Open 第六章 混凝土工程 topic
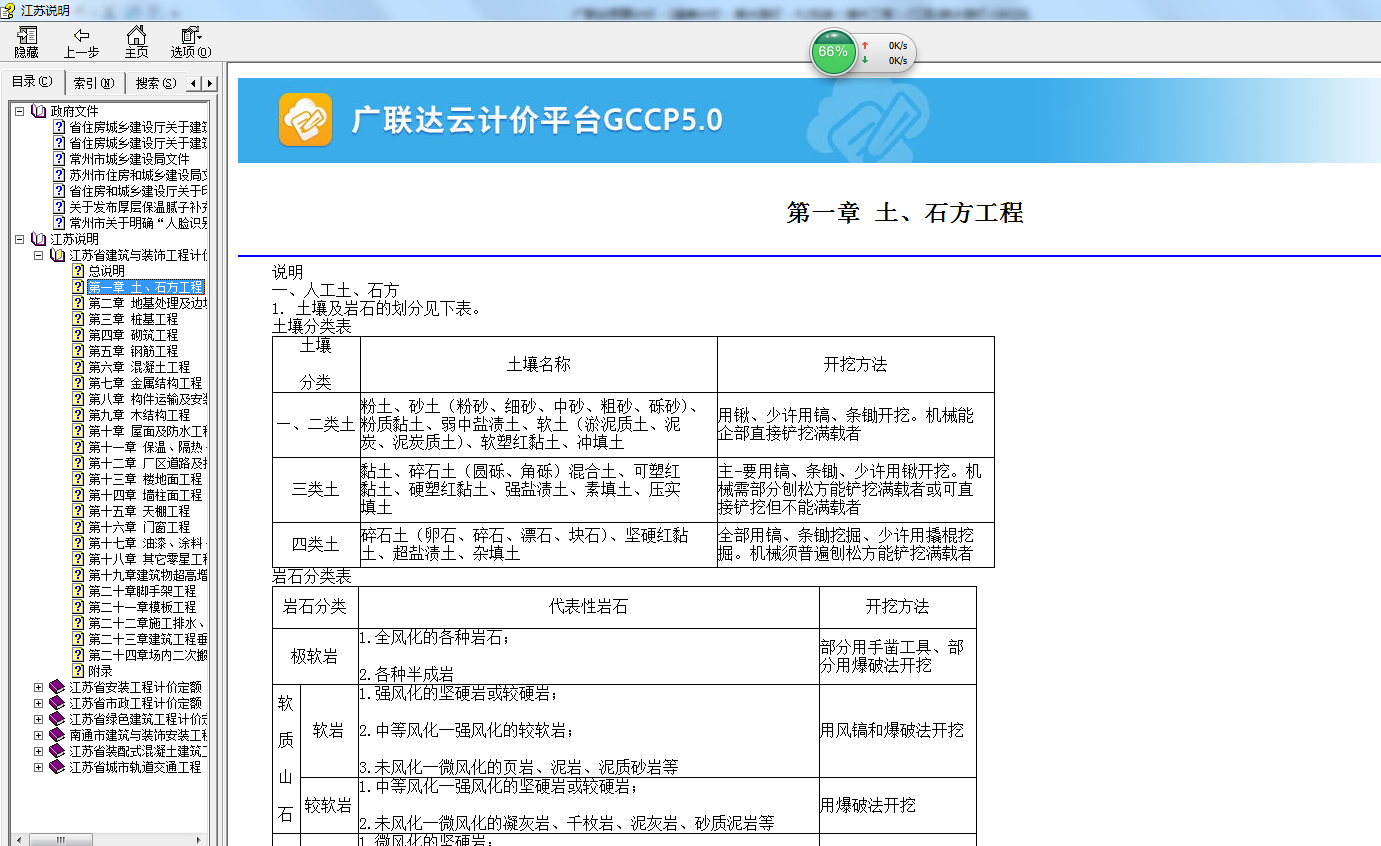Image resolution: width=1381 pixels, height=846 pixels. tap(139, 367)
